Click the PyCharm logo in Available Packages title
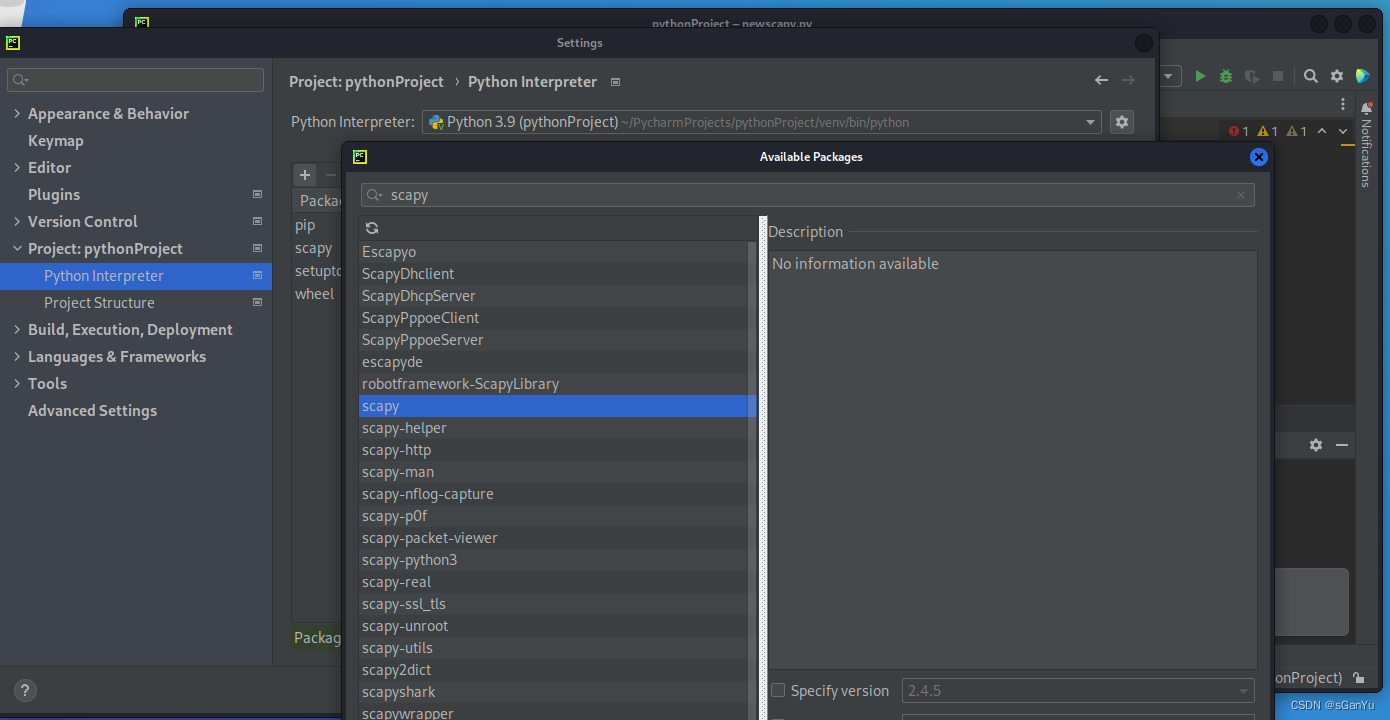1390x720 pixels. click(360, 156)
